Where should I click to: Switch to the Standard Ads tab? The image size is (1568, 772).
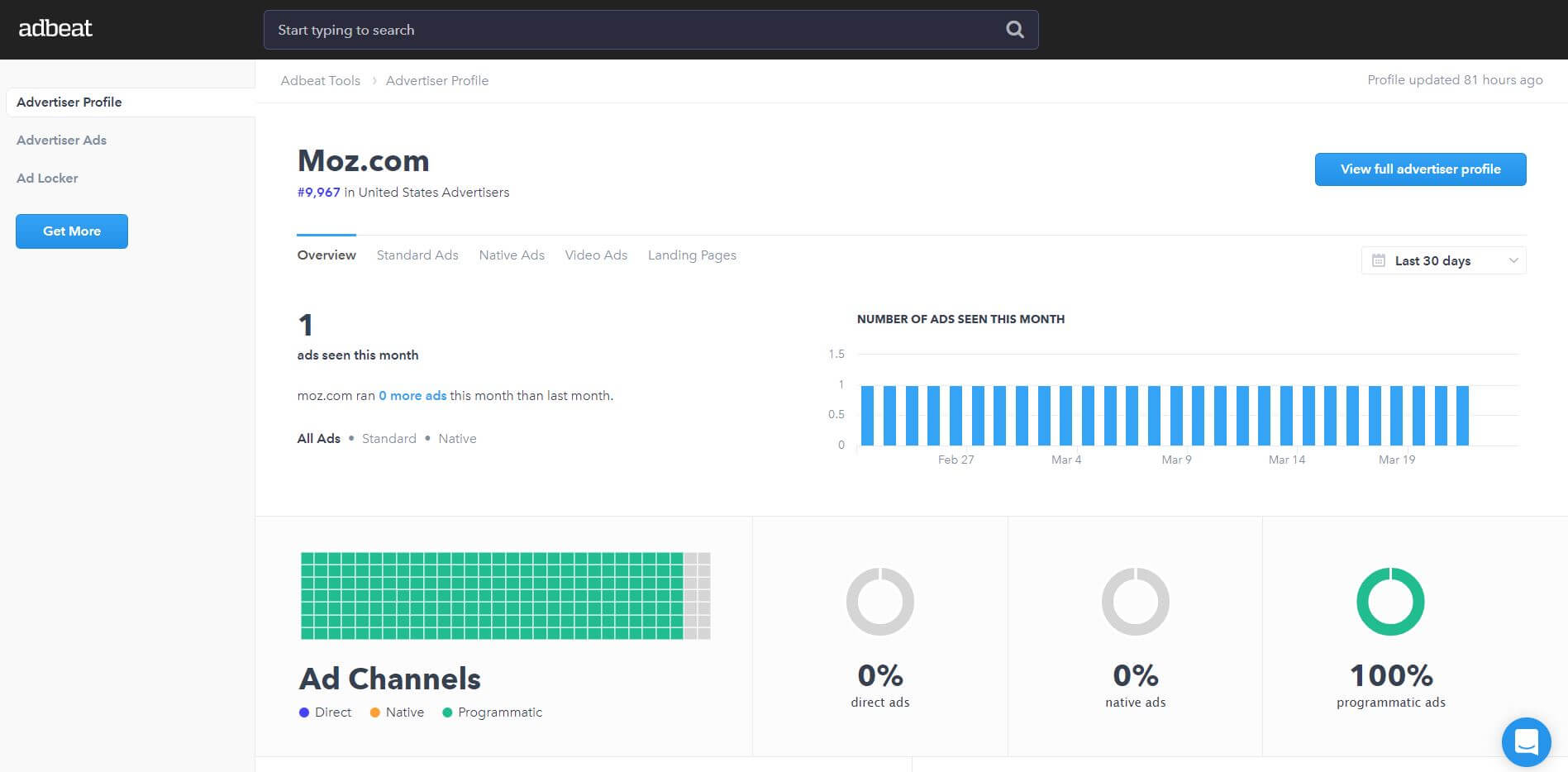(x=417, y=255)
